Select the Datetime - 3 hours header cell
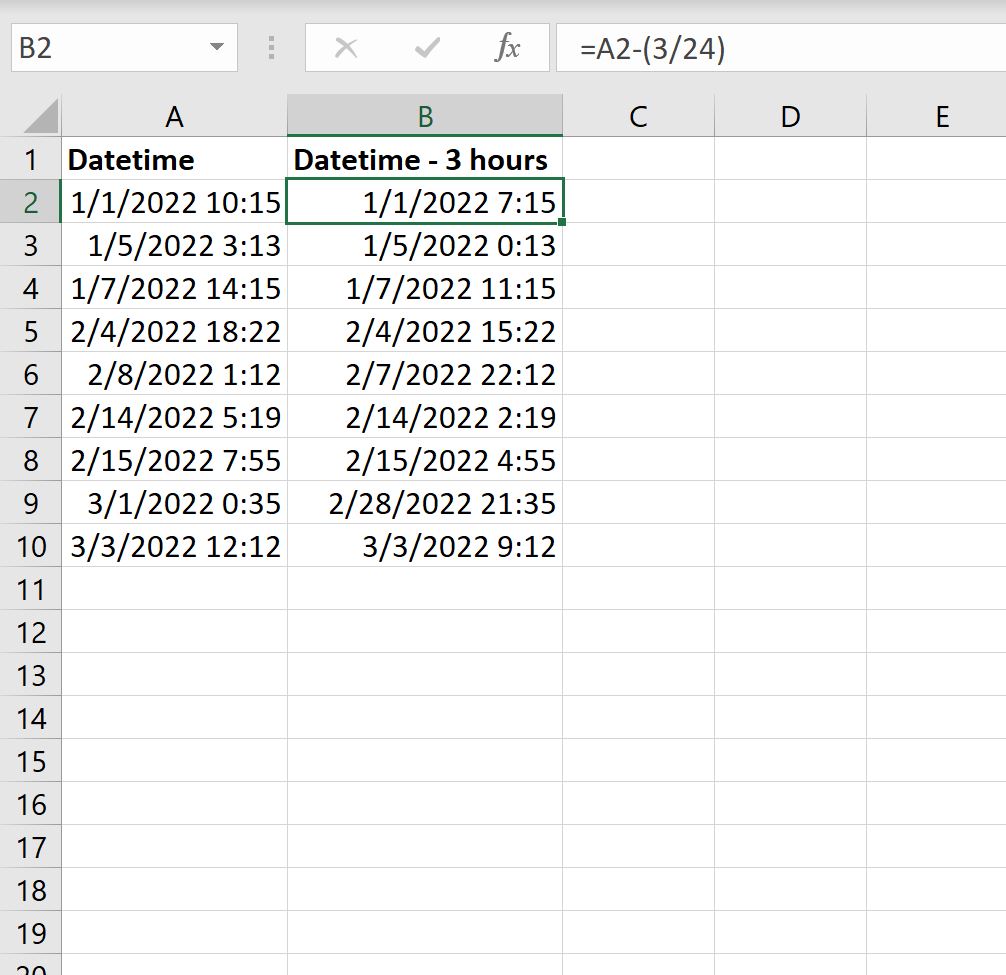Screen dimensions: 1006x975 click(x=424, y=159)
